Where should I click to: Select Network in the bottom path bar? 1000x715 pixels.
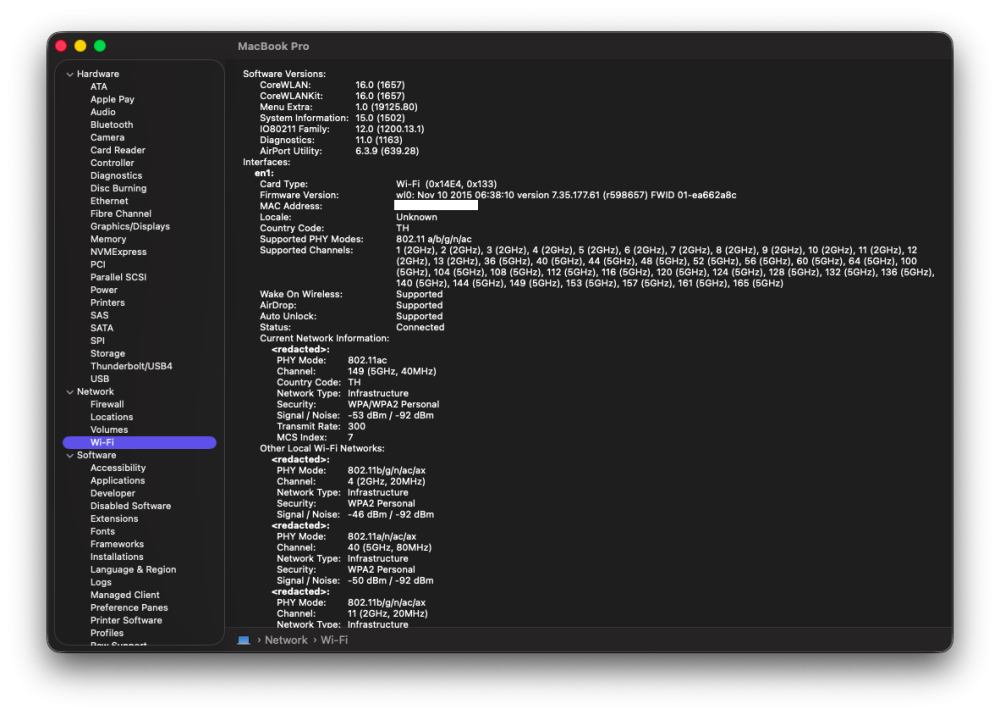click(x=286, y=640)
